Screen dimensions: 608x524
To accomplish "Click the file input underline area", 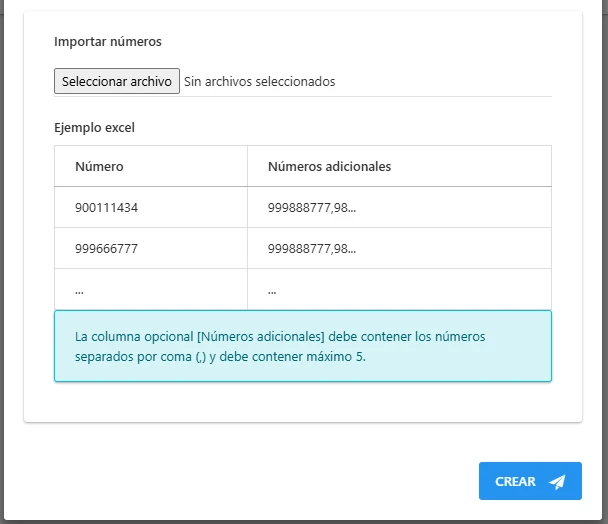I will click(303, 96).
